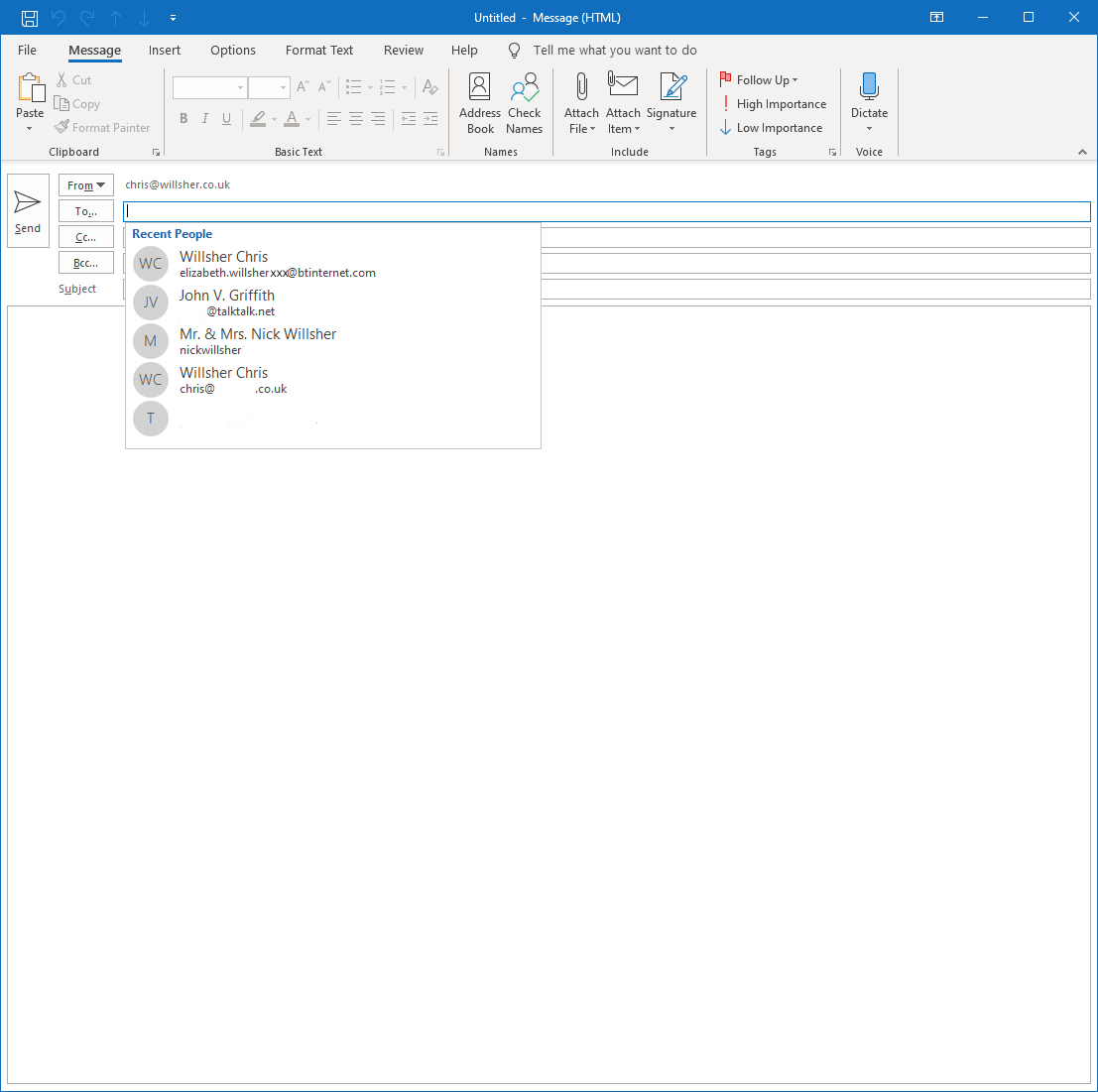Select the Cut icon
This screenshot has height=1092, width=1098.
[62, 79]
